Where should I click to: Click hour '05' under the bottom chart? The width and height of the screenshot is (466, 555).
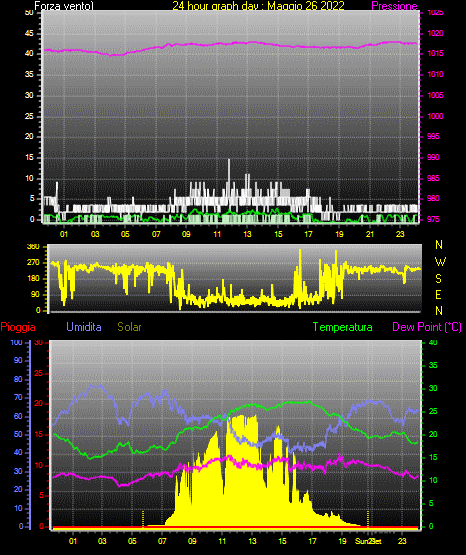[x=132, y=541]
